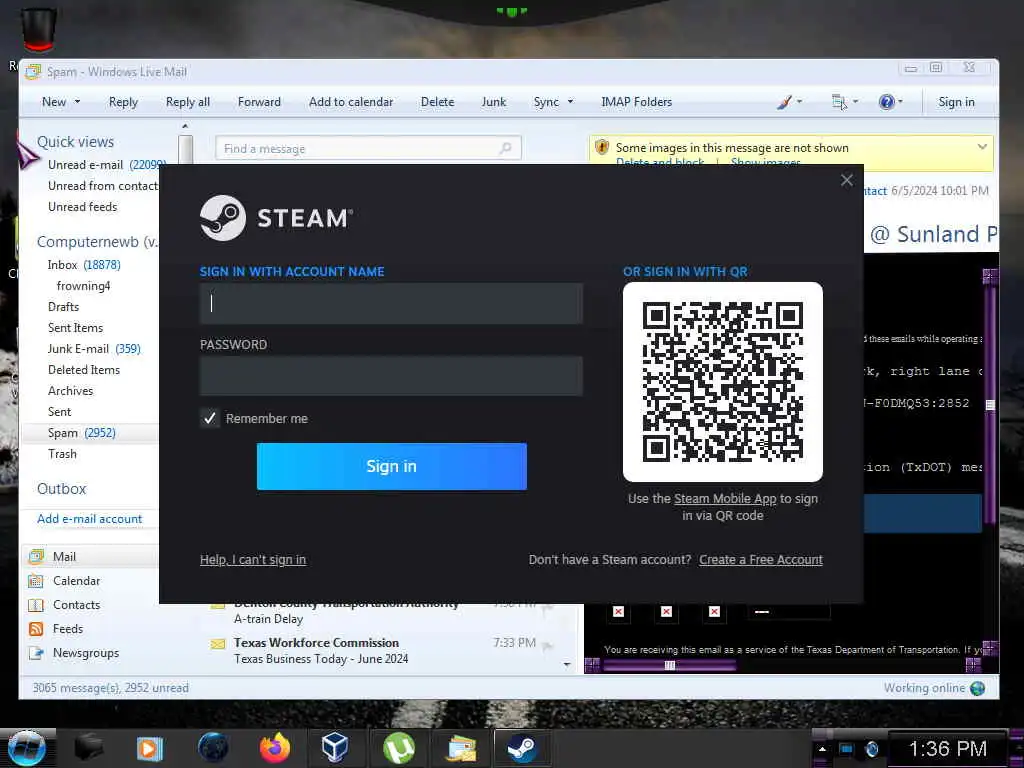The height and width of the screenshot is (768, 1024).
Task: Open the VirtualBox cube taskbar icon
Action: (334, 747)
